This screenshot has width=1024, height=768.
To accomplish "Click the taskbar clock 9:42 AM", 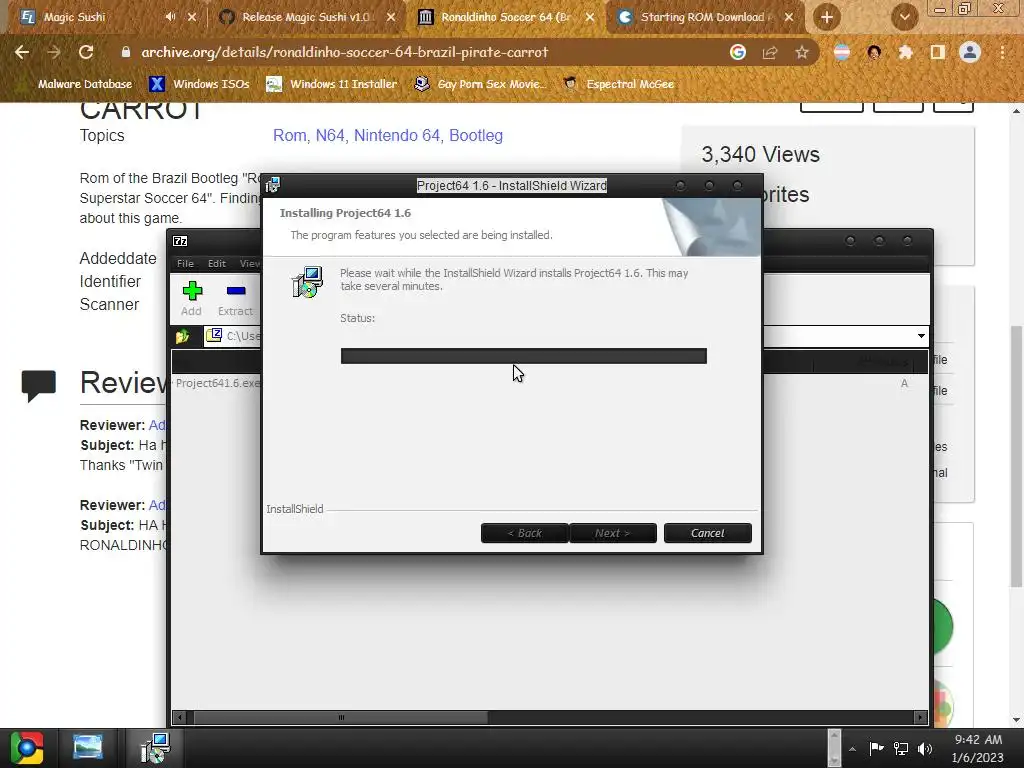I will click(978, 739).
